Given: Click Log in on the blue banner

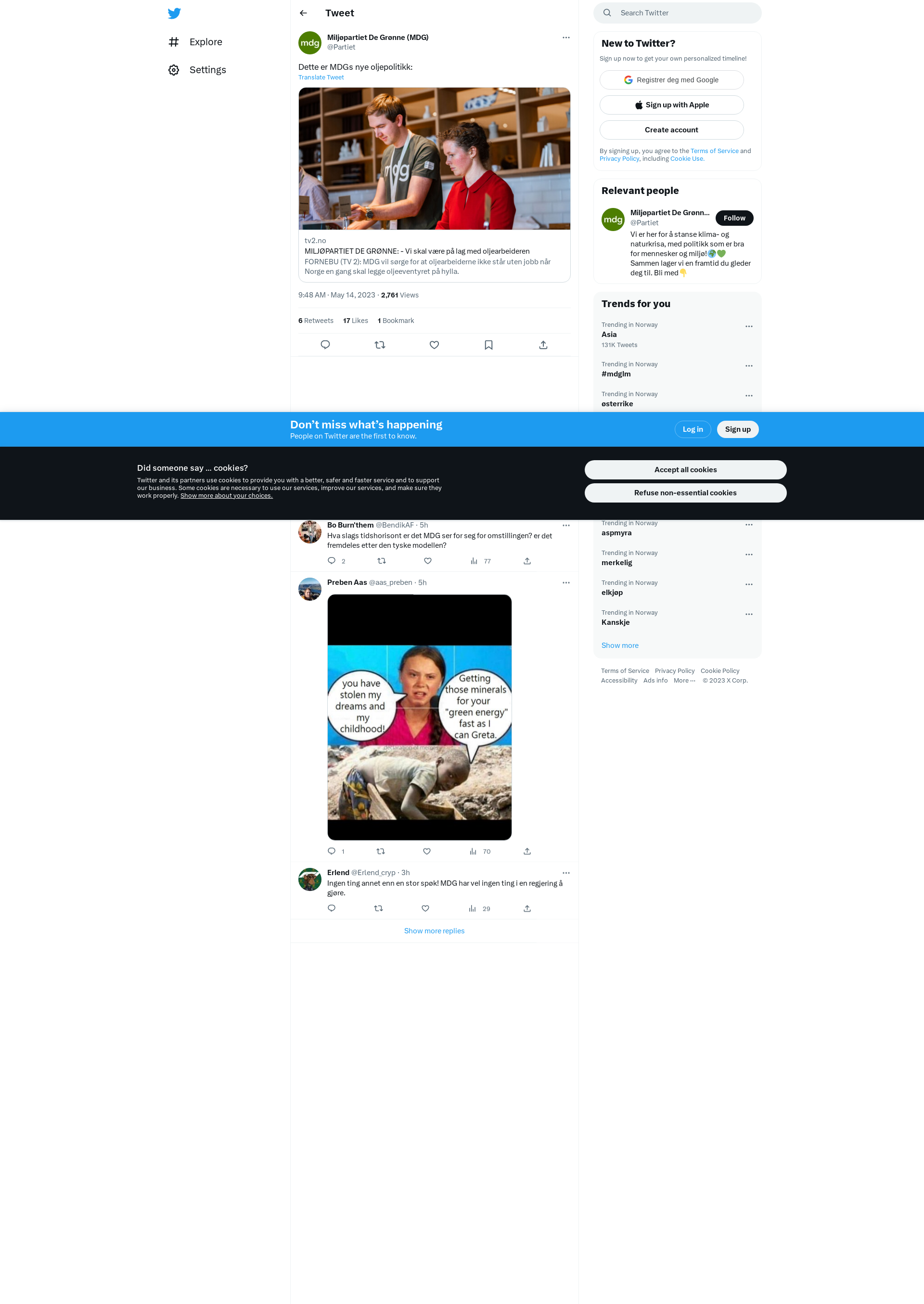Looking at the screenshot, I should 693,429.
